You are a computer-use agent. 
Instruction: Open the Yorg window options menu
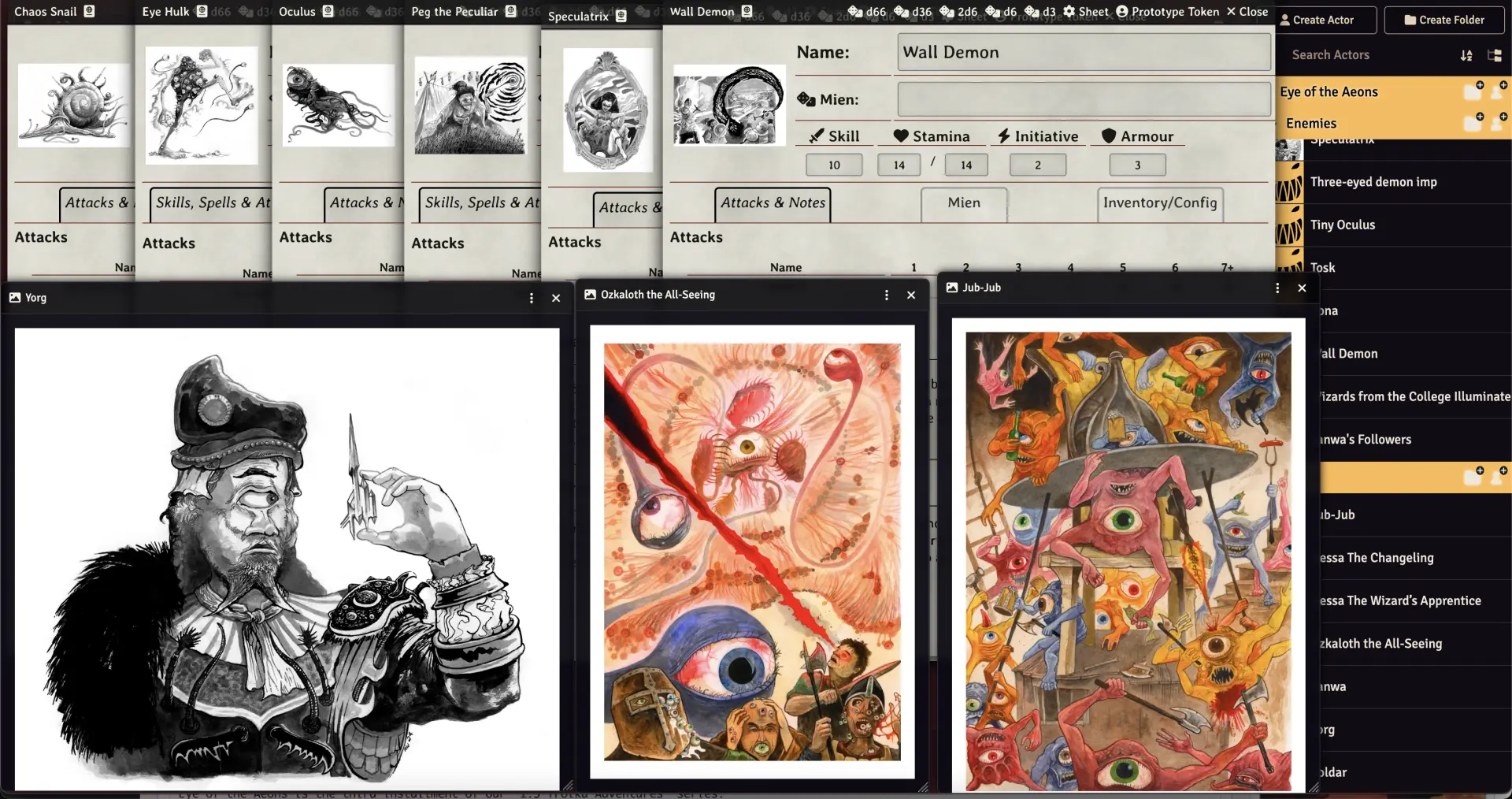point(532,298)
